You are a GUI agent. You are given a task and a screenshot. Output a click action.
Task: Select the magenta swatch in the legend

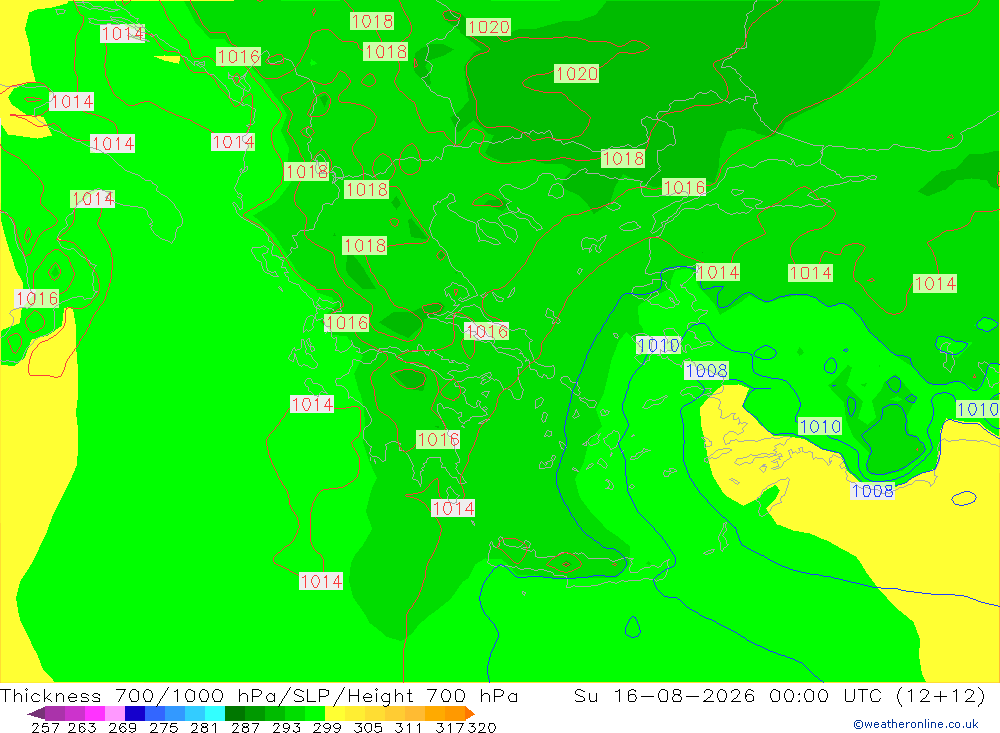click(94, 713)
